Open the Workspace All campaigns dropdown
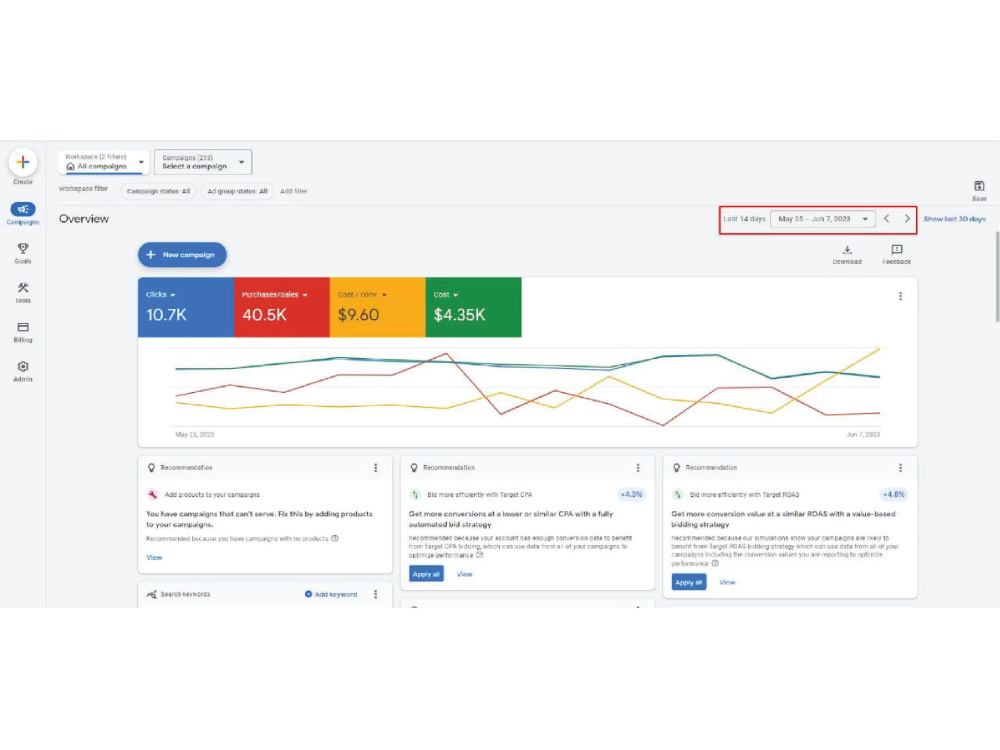1000x750 pixels. [104, 161]
